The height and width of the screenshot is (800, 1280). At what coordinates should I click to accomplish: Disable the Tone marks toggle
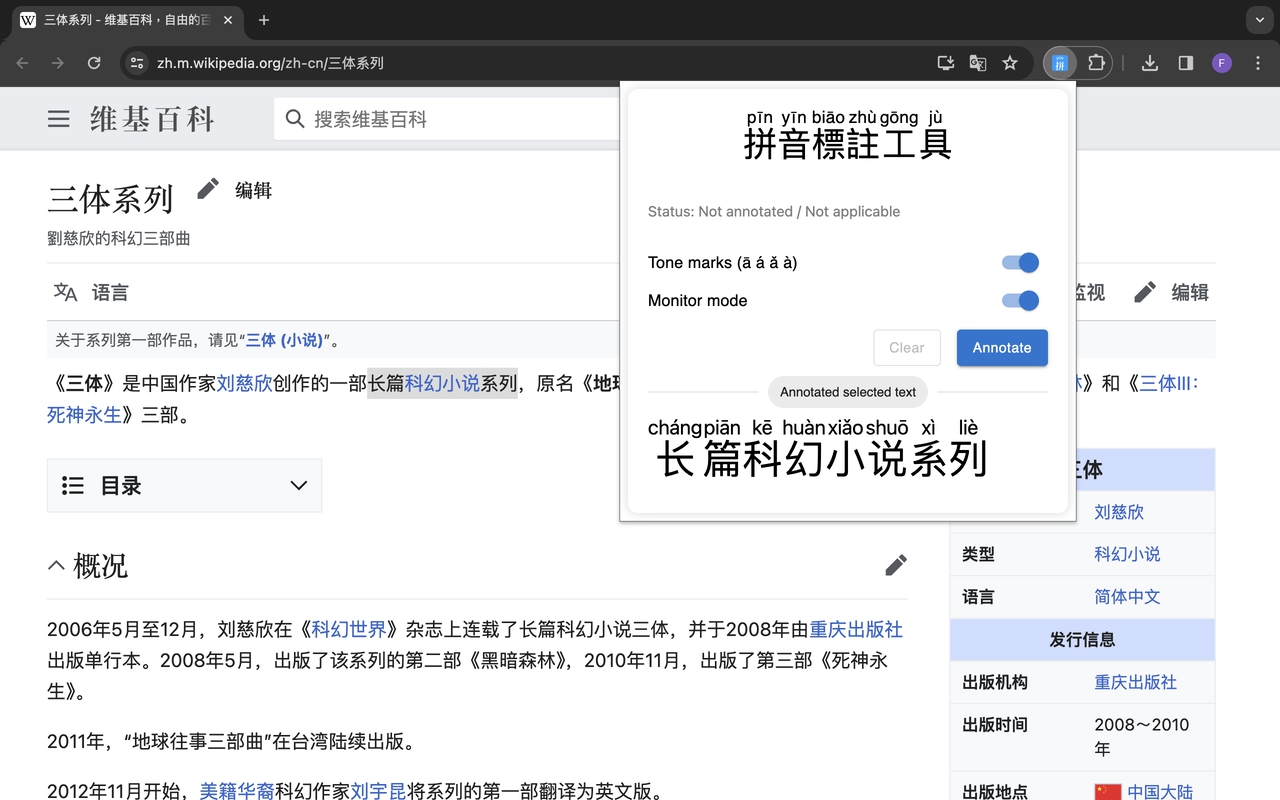pyautogui.click(x=1019, y=262)
